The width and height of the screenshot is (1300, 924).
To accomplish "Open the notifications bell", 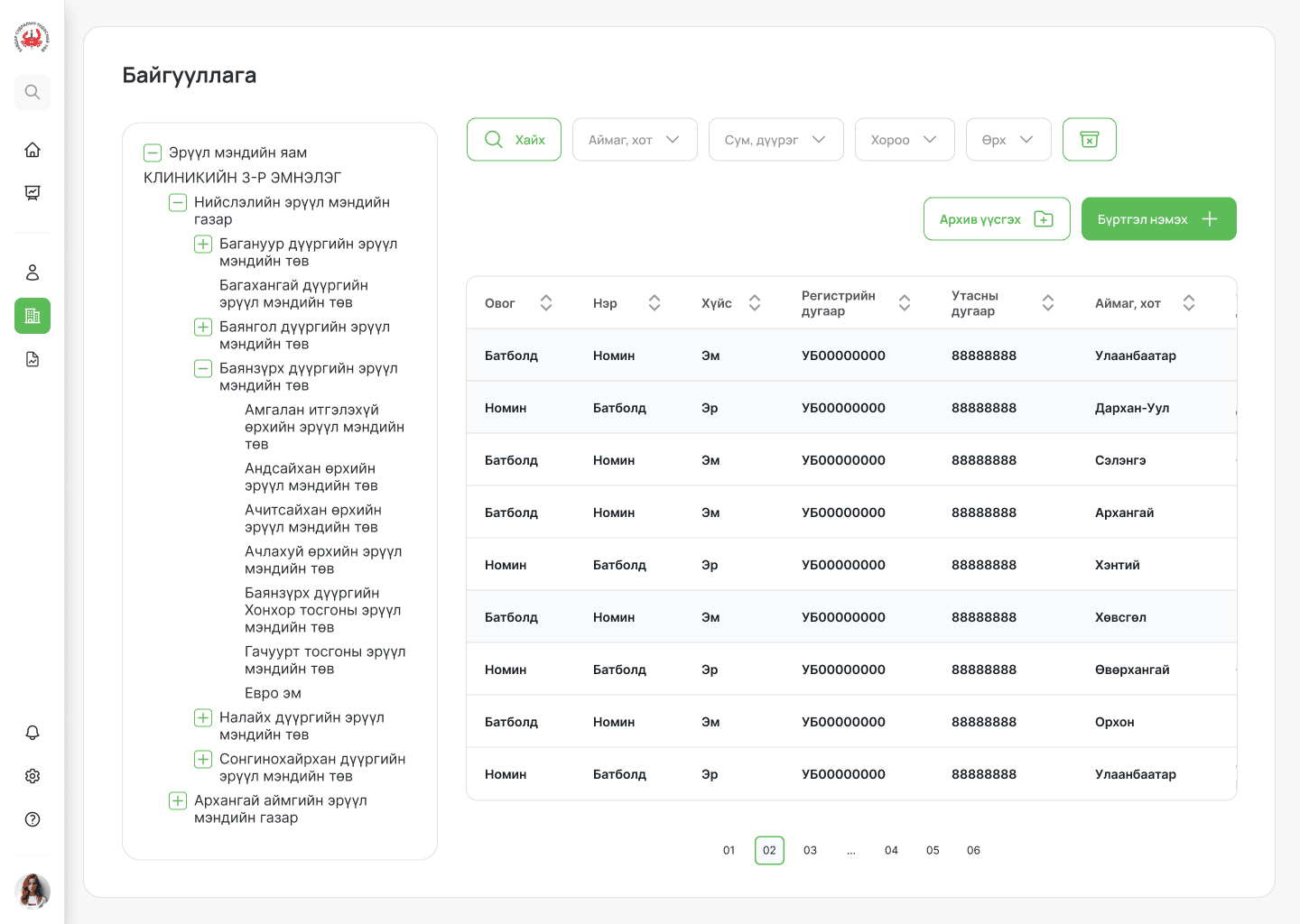I will point(32,733).
